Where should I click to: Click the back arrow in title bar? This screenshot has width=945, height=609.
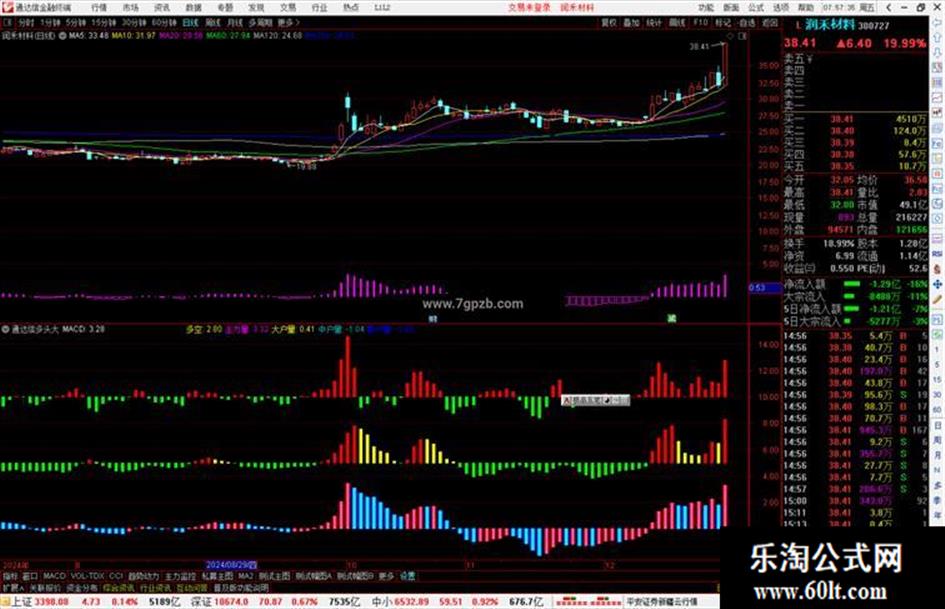click(x=889, y=8)
